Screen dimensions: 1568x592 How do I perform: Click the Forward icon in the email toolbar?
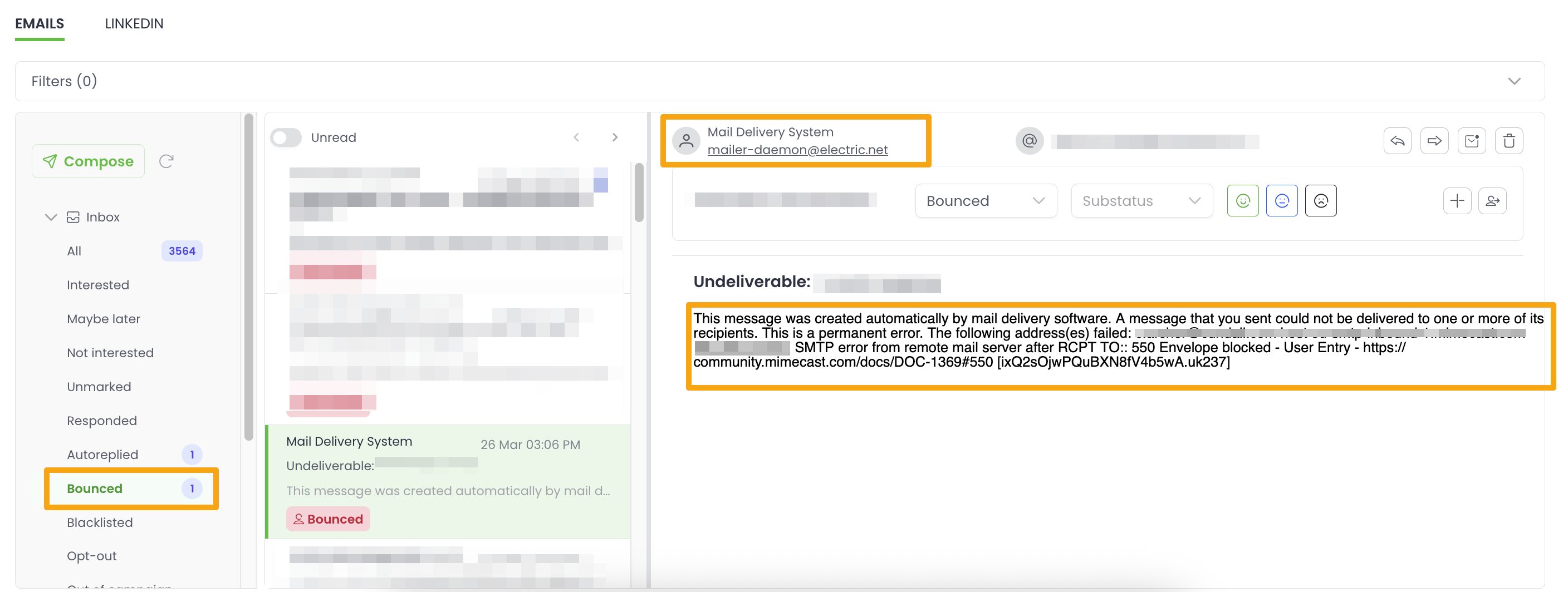click(x=1435, y=140)
